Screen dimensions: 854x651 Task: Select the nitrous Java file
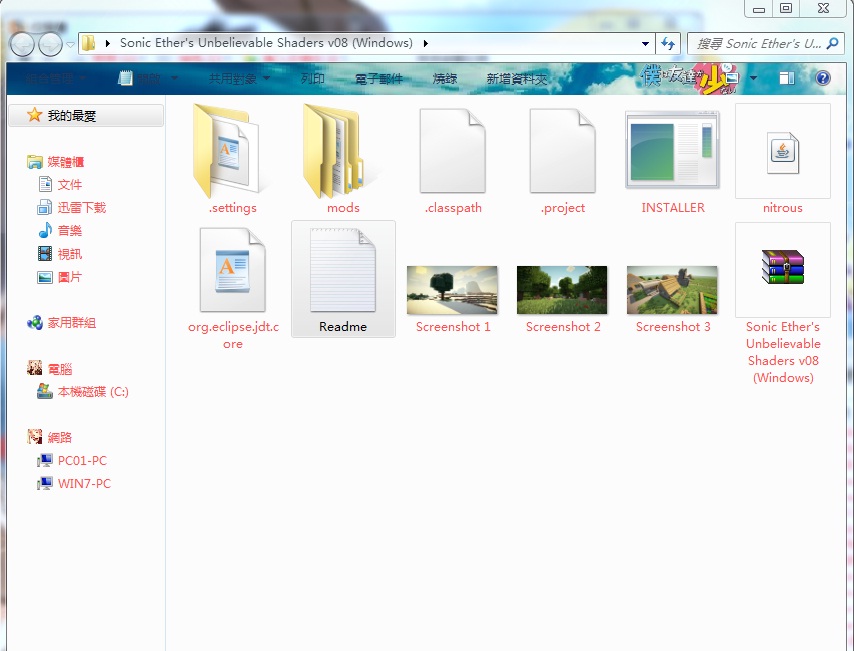782,152
